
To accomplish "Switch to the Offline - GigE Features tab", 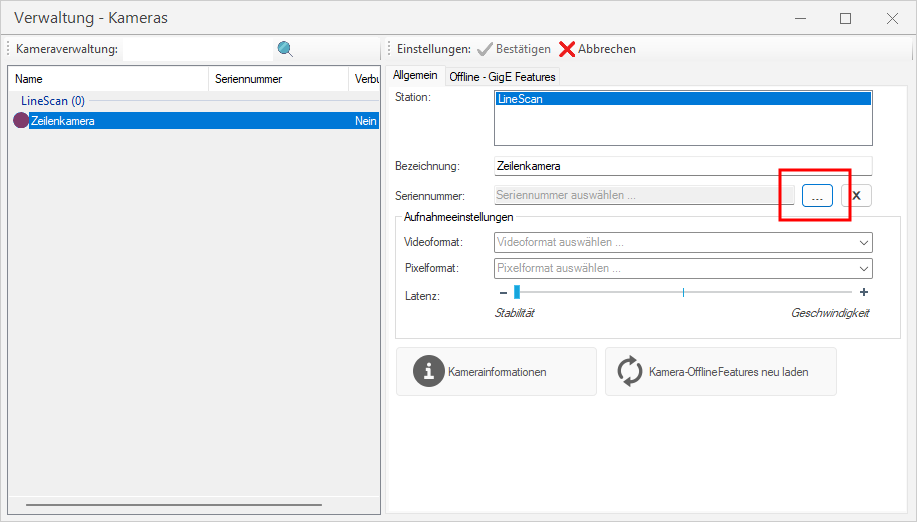I will tap(502, 77).
